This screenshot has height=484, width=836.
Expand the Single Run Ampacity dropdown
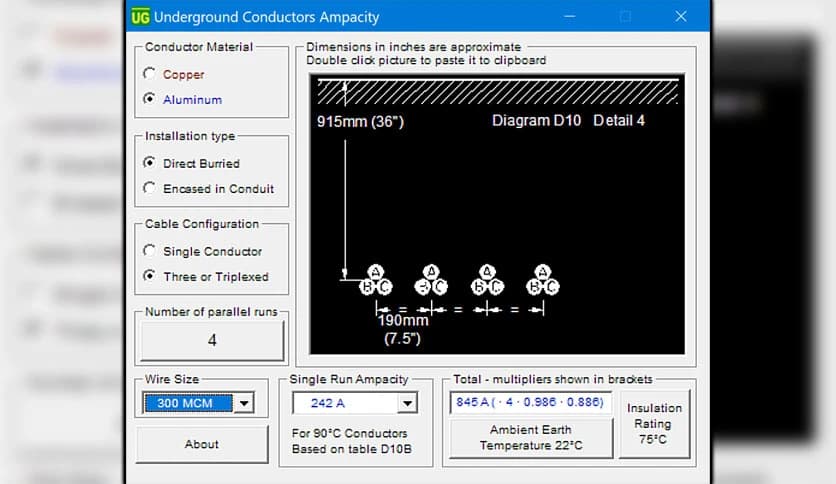(406, 404)
